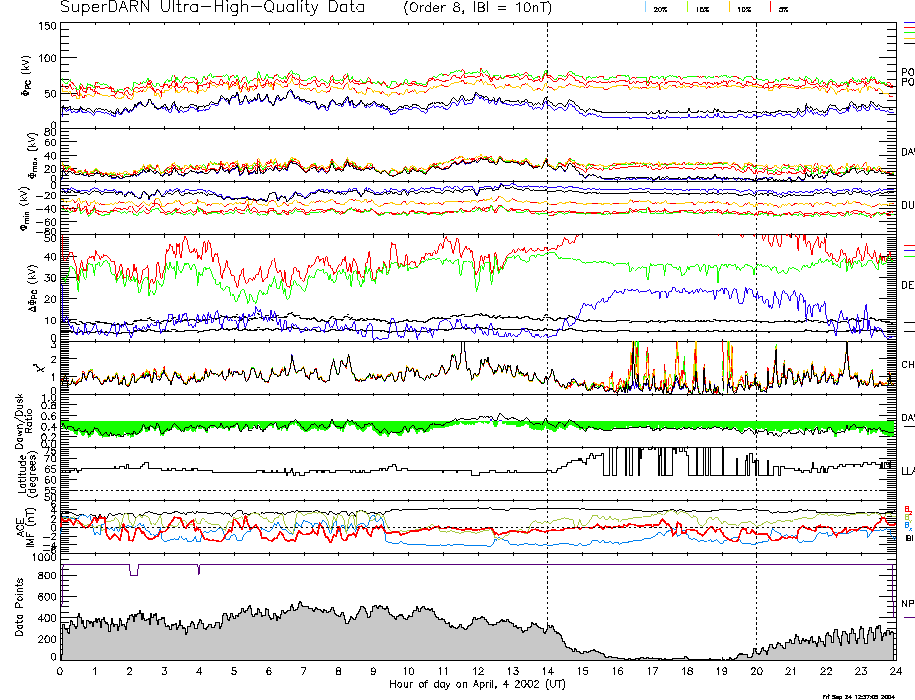Click the CH label beside chi-squared panel

pos(907,366)
